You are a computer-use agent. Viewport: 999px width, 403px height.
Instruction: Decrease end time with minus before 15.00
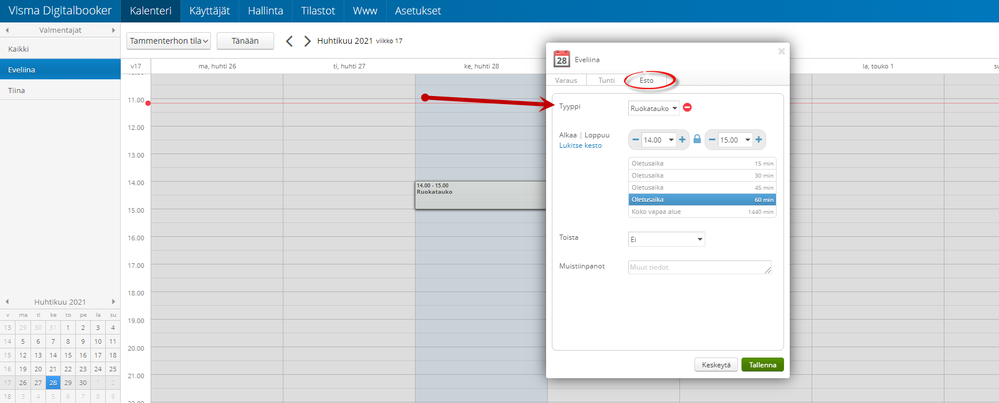712,139
